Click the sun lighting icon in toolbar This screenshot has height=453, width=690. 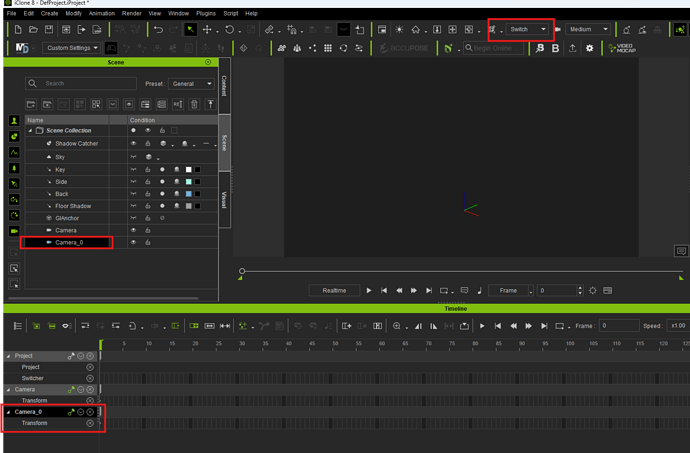point(399,29)
